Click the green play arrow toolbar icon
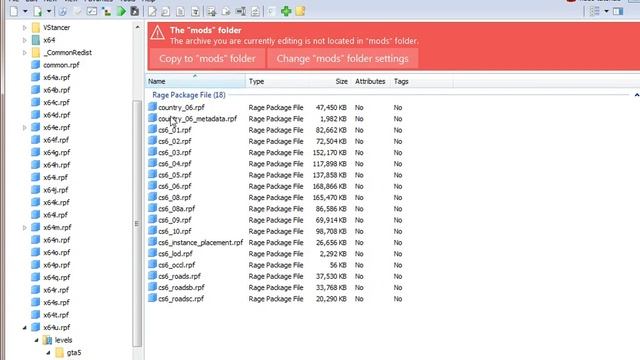The height and width of the screenshot is (360, 640). [x=121, y=11]
